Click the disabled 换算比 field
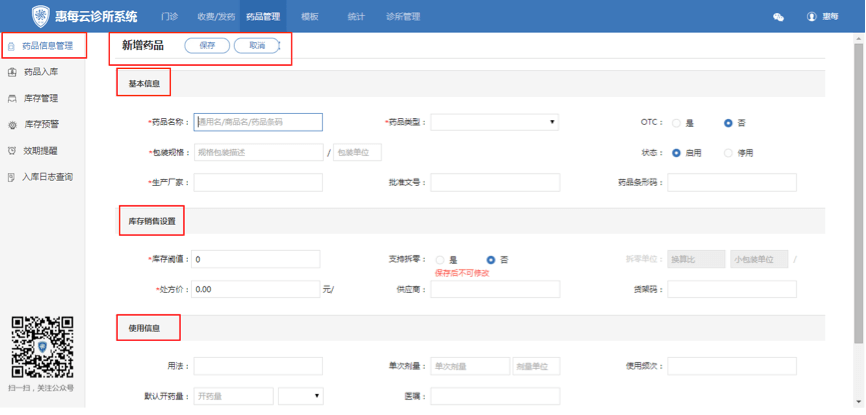The width and height of the screenshot is (866, 415). [x=696, y=259]
